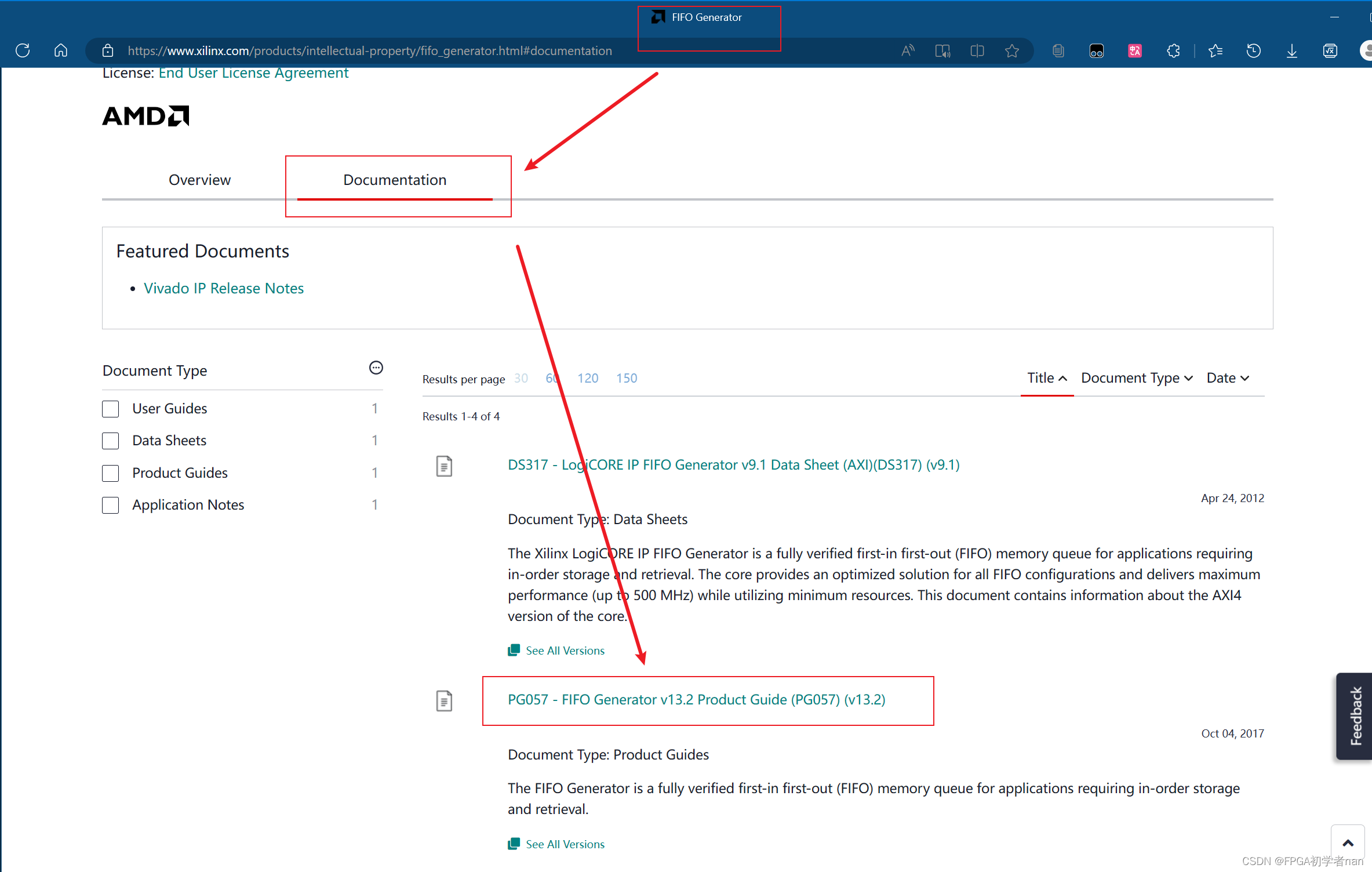Click the PG057 document file icon
This screenshot has width=1372, height=872.
[x=444, y=701]
